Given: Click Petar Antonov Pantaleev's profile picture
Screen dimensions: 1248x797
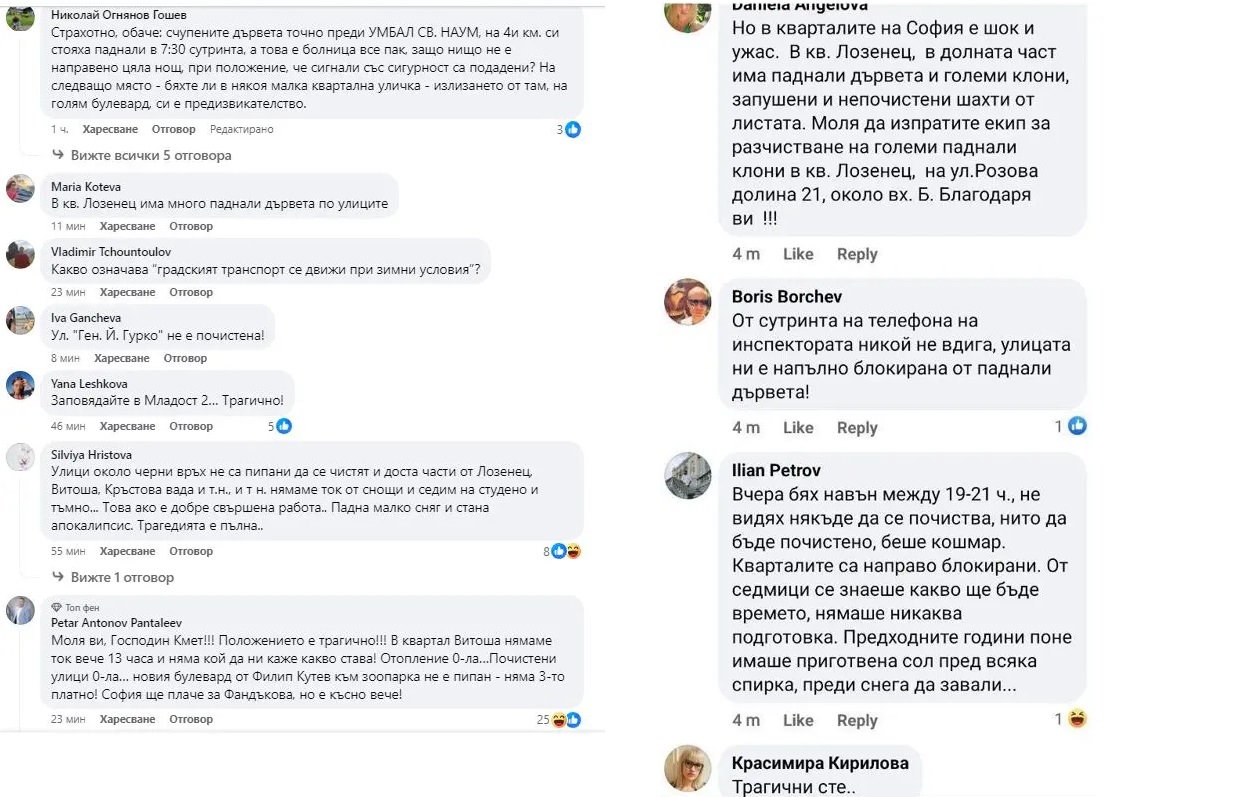Looking at the screenshot, I should [x=20, y=610].
